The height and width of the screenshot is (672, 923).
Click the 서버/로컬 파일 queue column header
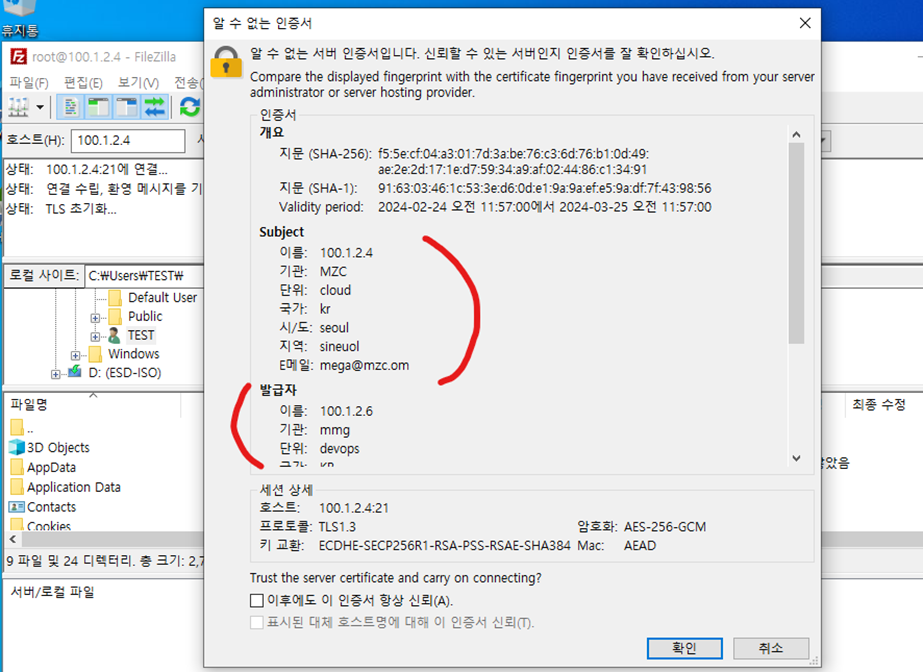(52, 592)
